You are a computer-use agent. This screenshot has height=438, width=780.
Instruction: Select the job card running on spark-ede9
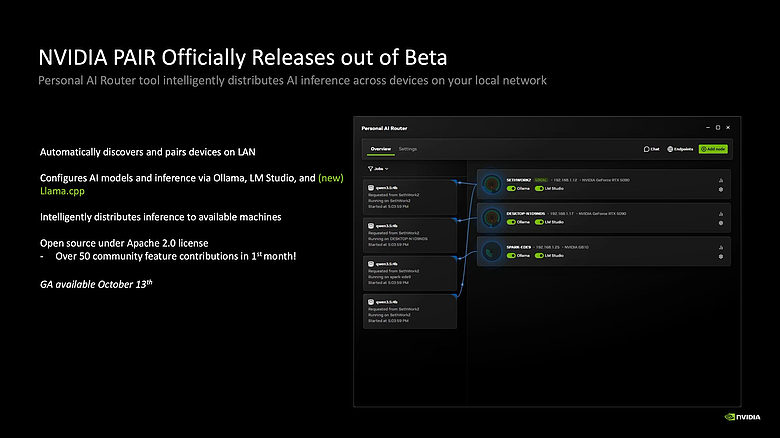[410, 273]
